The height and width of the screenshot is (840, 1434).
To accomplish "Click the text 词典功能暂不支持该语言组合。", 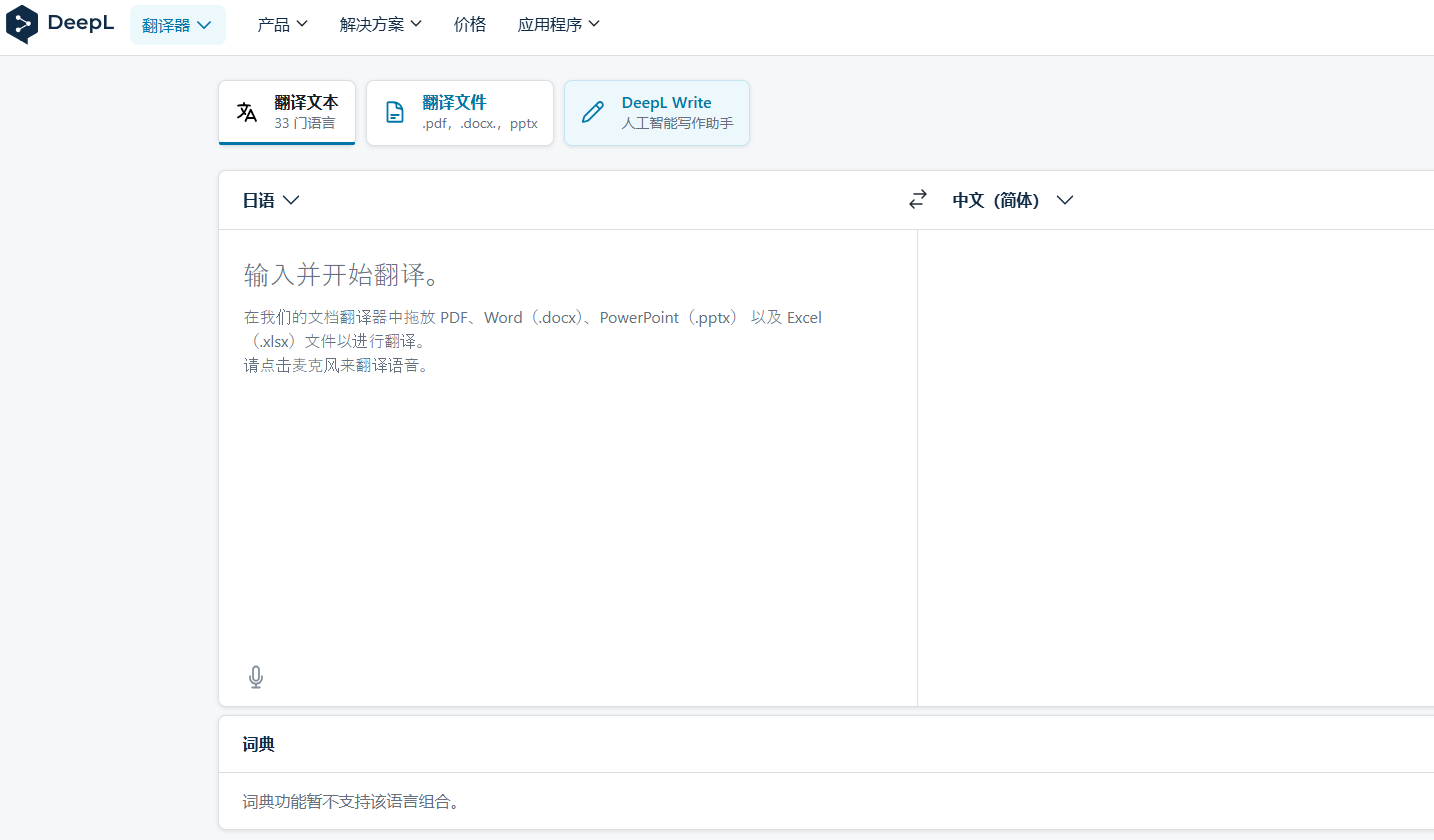I will 351,801.
